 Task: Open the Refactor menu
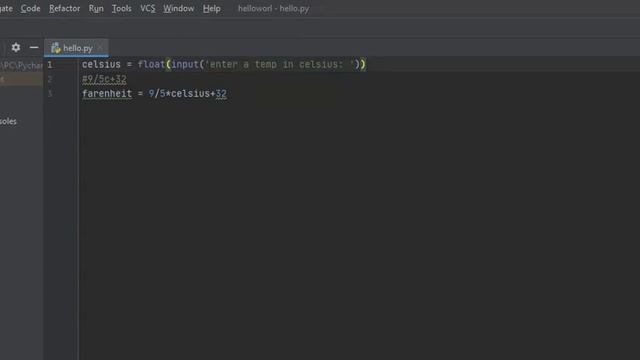(64, 8)
